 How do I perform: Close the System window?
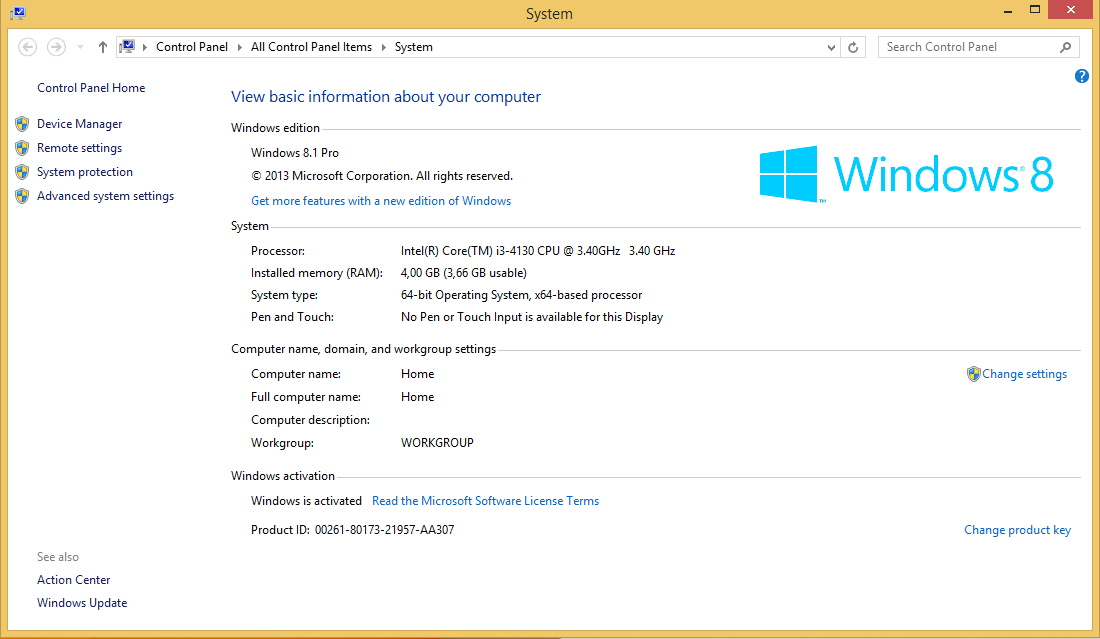[1071, 10]
